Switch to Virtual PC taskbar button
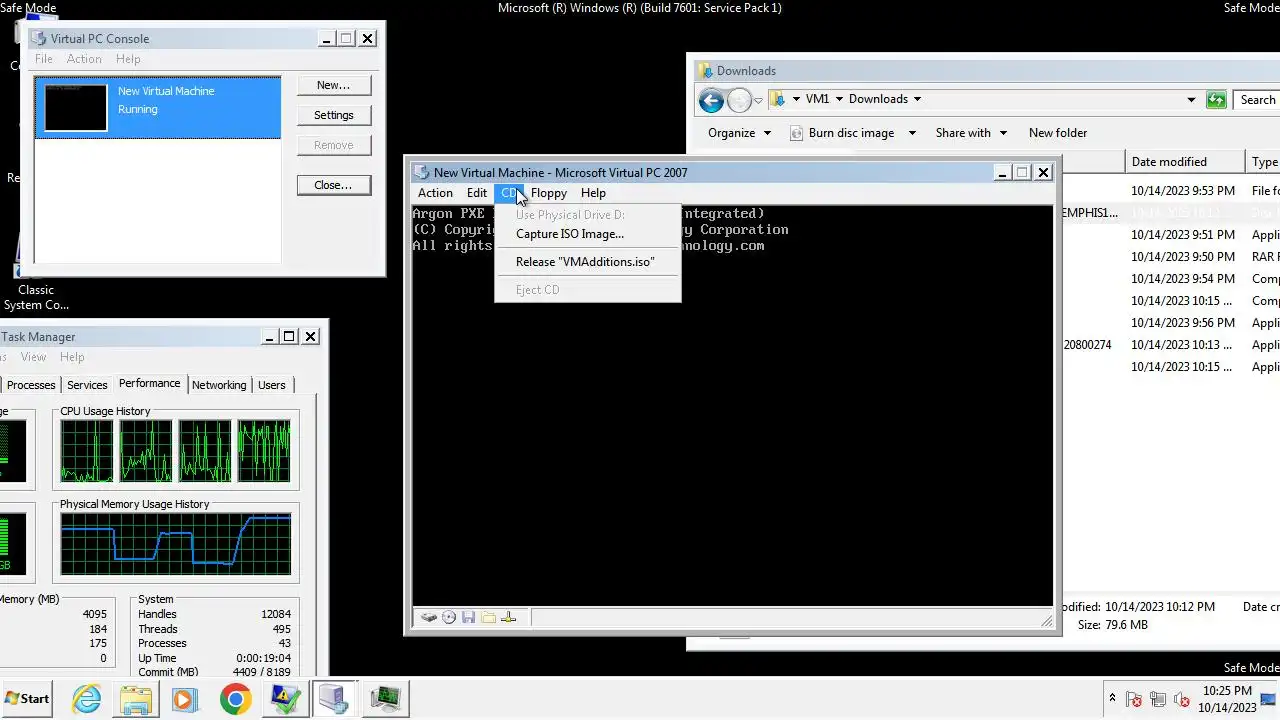This screenshot has width=1280, height=720. (x=334, y=699)
